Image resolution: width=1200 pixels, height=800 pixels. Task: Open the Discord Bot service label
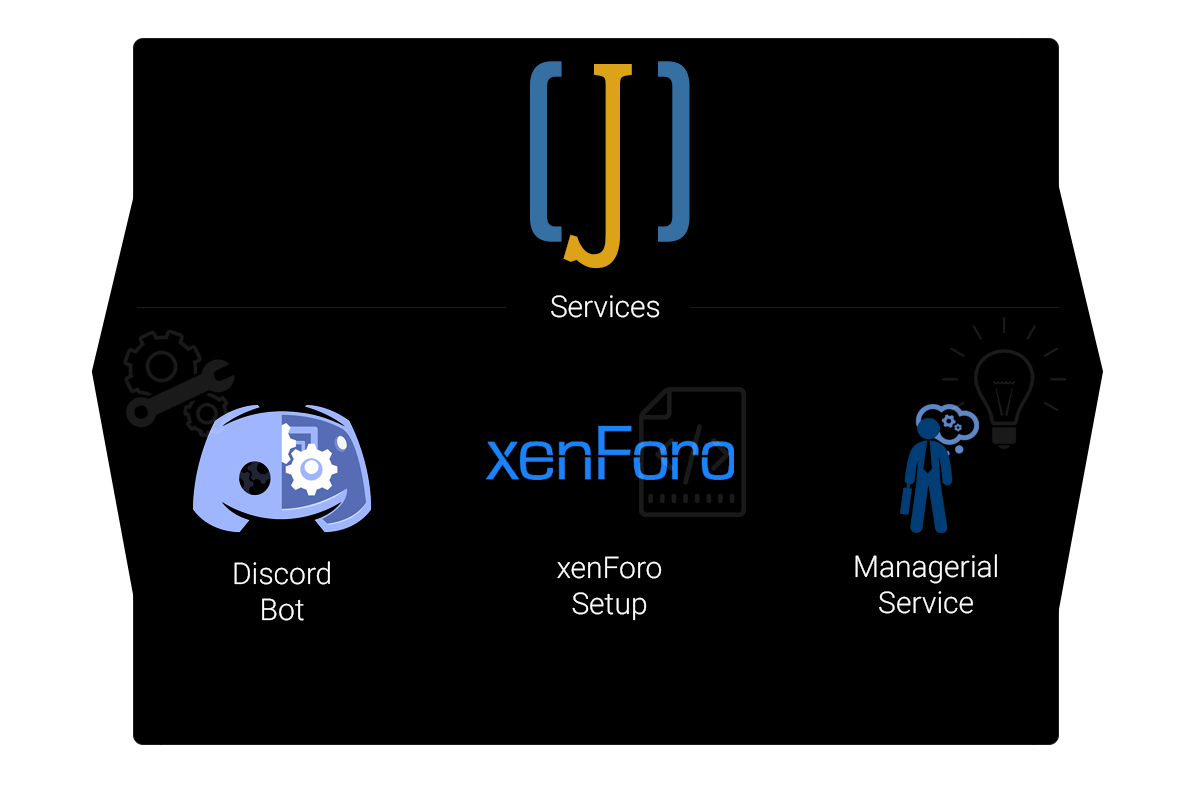coord(282,592)
